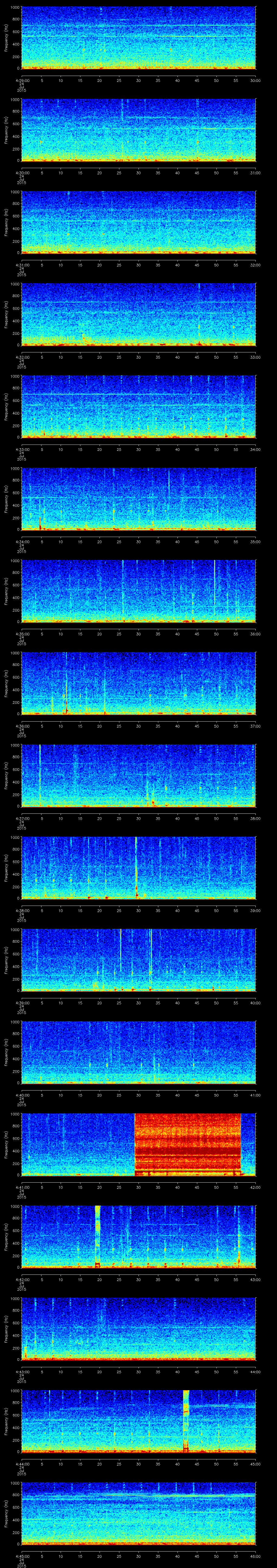
Task: Select the spectrogram panel starting at 4:34:00
Action: [139, 499]
